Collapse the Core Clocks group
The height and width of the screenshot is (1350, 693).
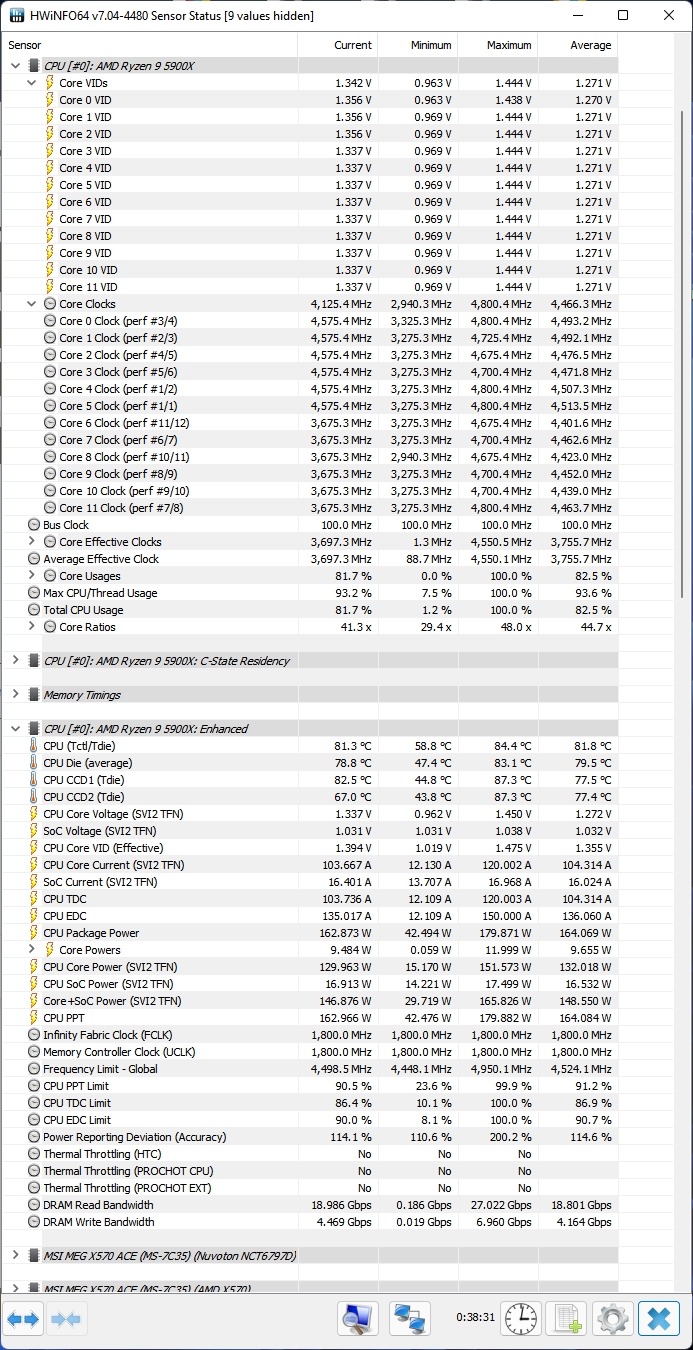pos(32,304)
